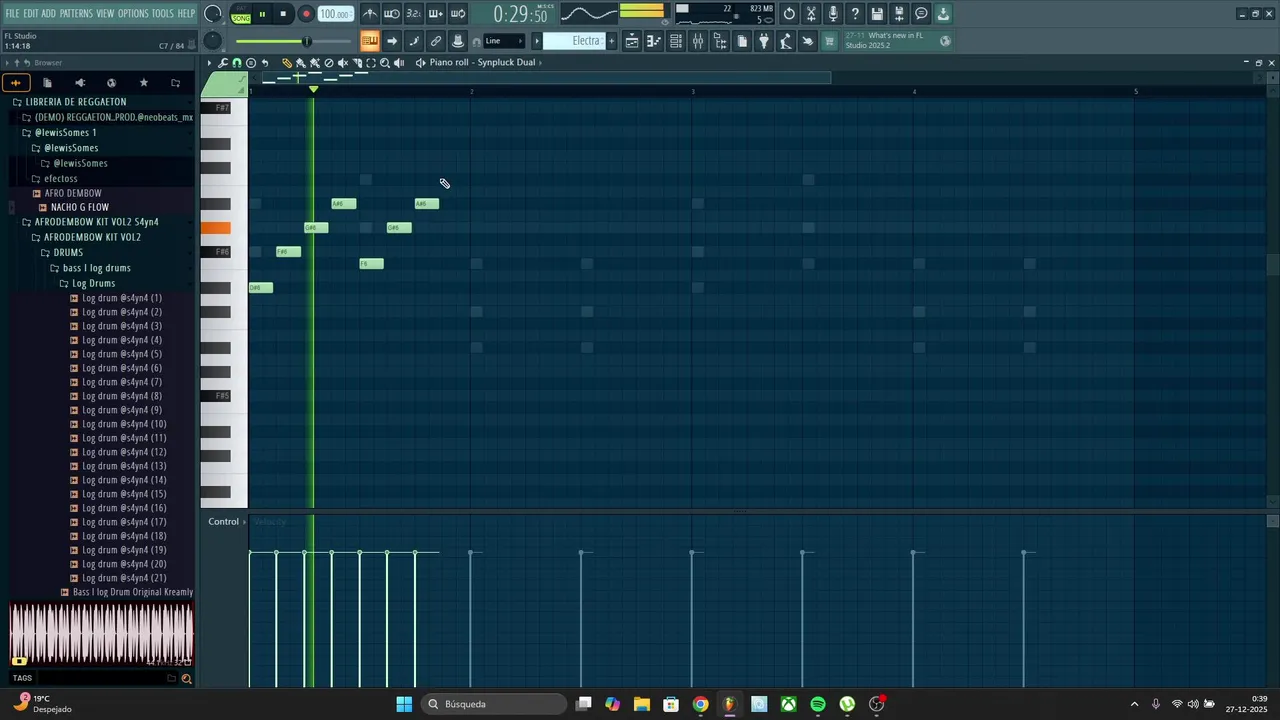Click the tempo 100.000 field

(x=335, y=14)
